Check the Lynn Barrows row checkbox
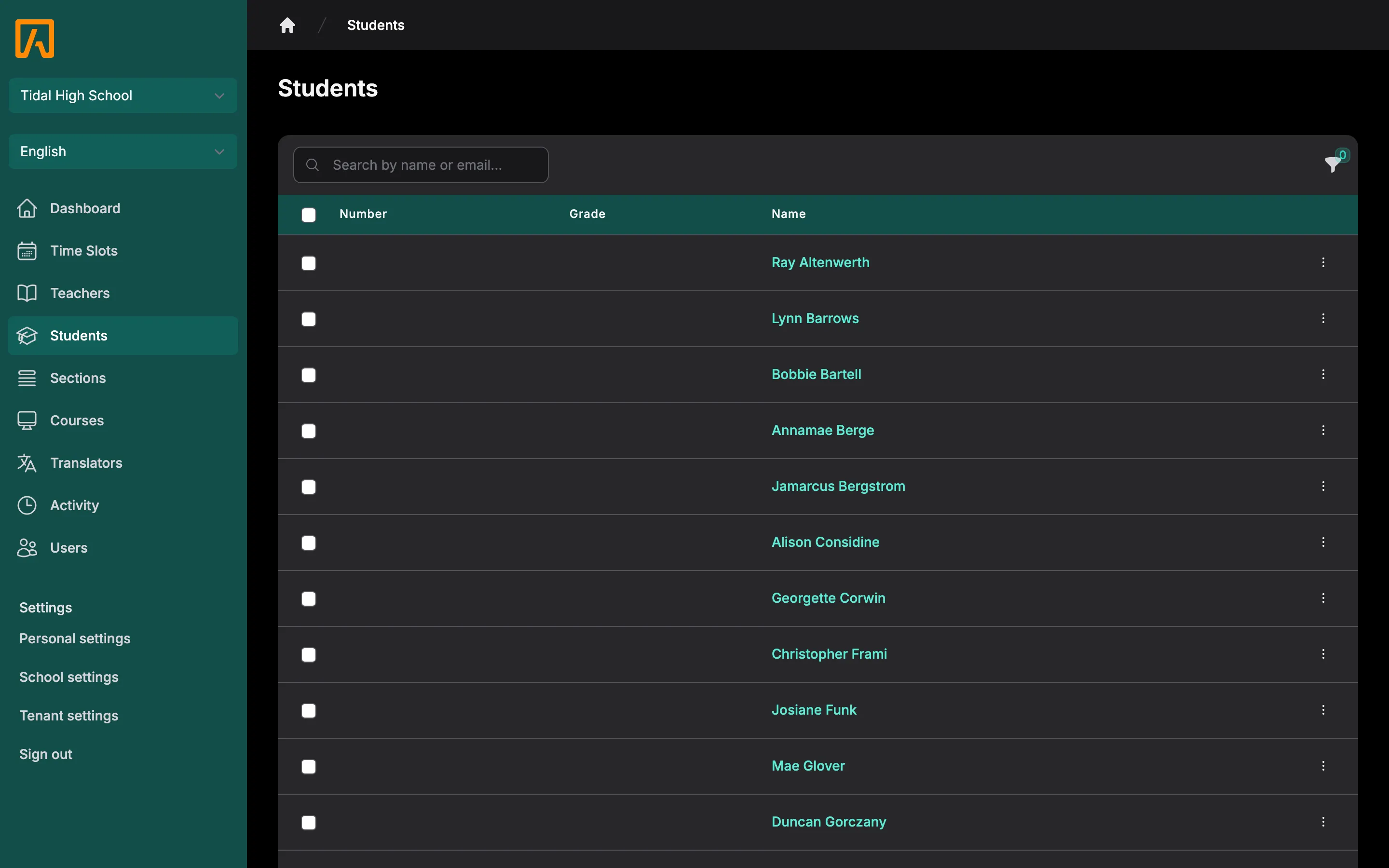 (x=308, y=319)
